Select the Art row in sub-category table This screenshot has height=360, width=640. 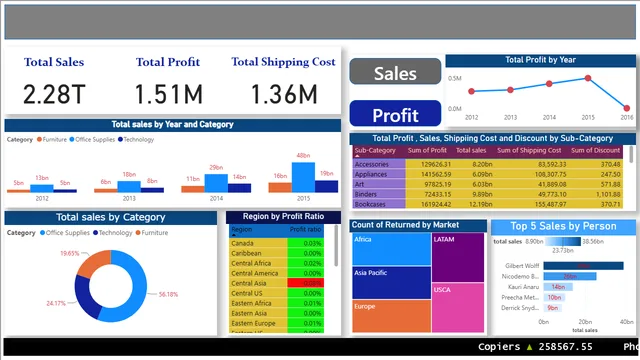(488, 184)
